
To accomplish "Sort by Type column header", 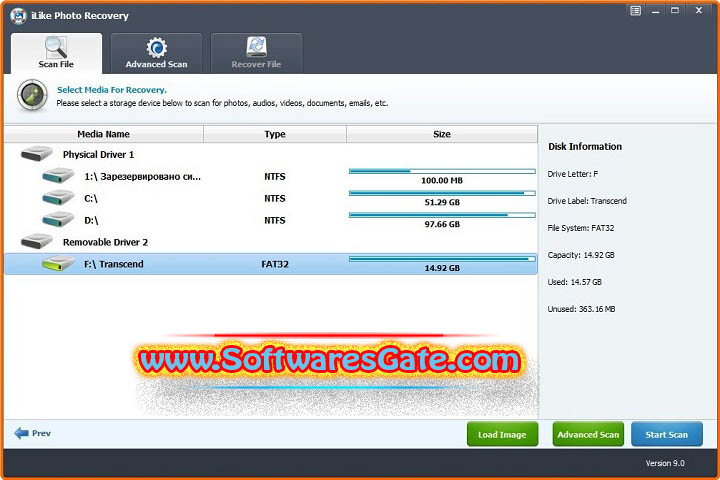I will [x=275, y=134].
